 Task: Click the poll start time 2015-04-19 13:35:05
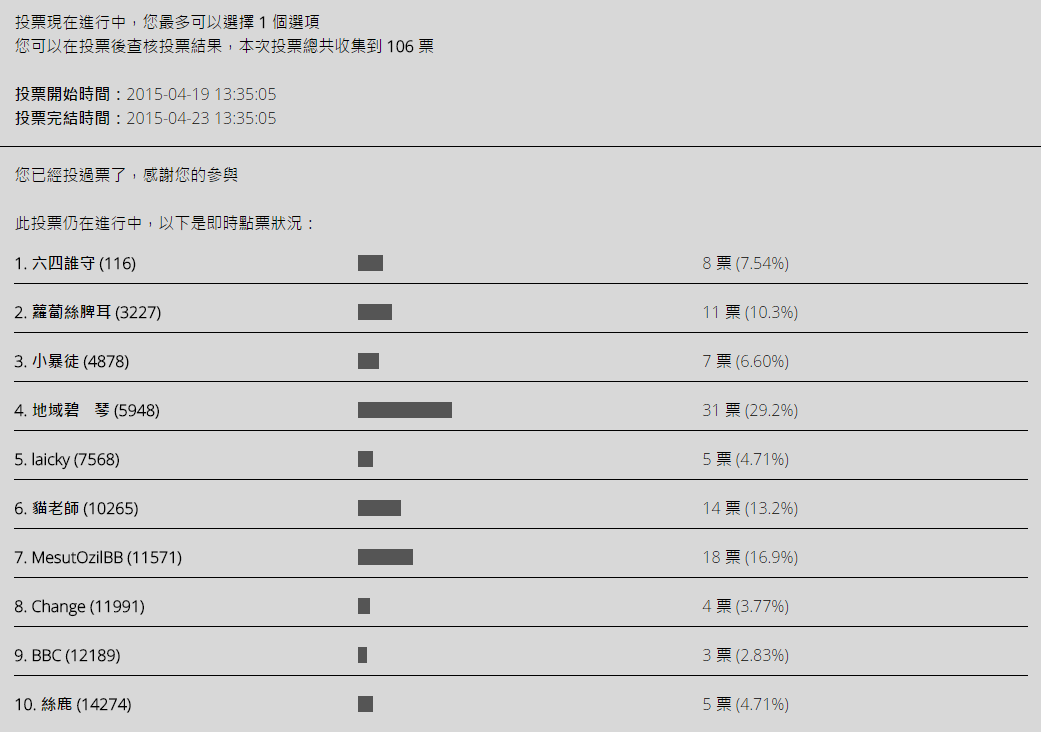pyautogui.click(x=201, y=95)
